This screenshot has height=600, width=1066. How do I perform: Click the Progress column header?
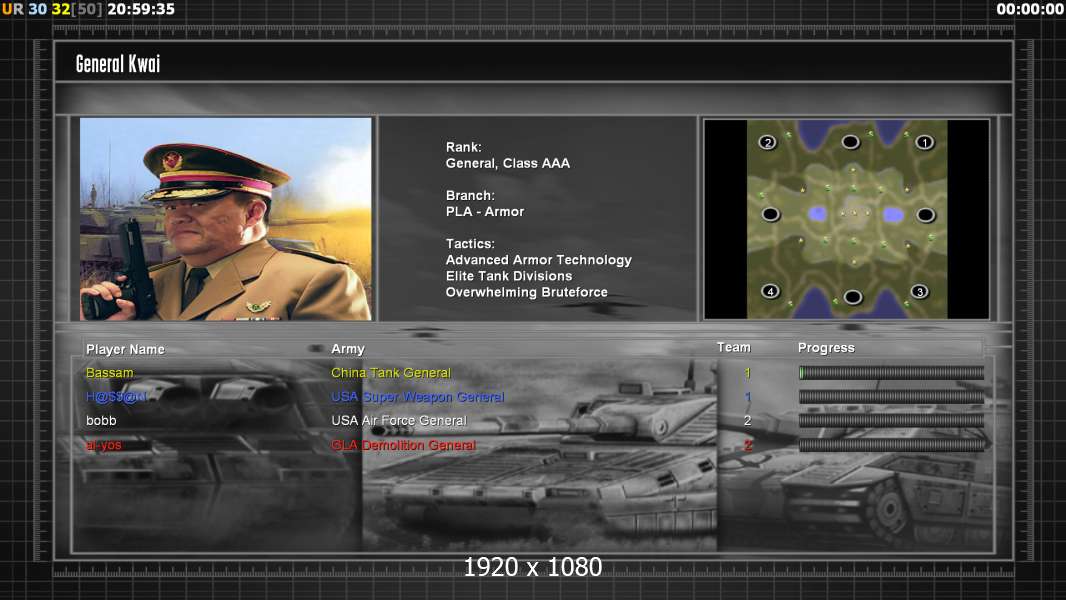pyautogui.click(x=826, y=348)
